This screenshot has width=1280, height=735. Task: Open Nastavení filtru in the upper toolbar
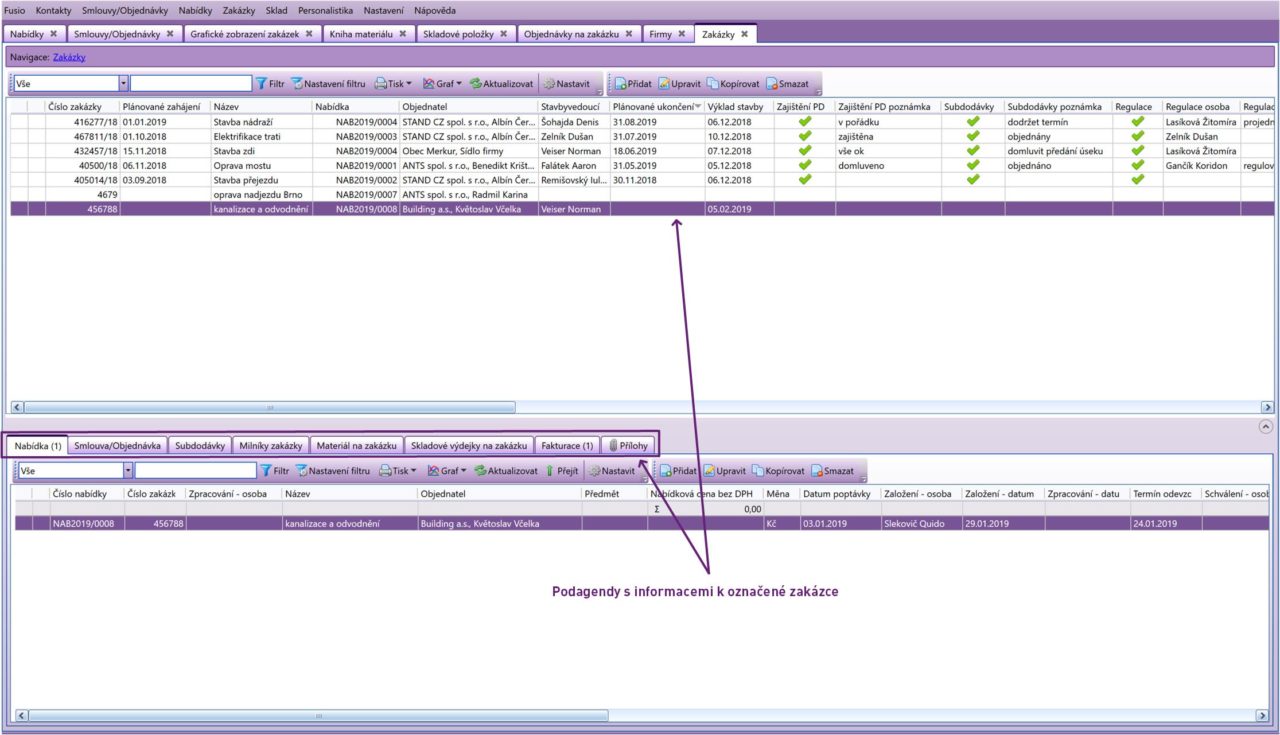click(329, 84)
